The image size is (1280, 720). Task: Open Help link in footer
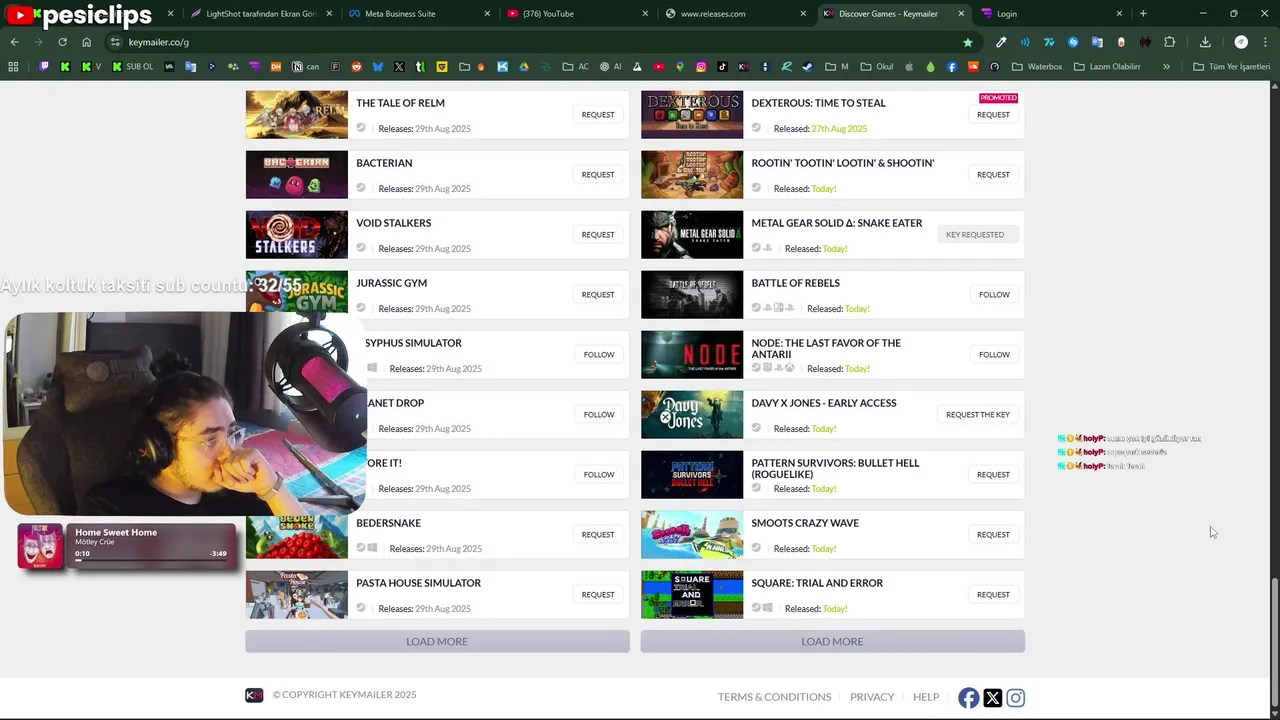926,697
